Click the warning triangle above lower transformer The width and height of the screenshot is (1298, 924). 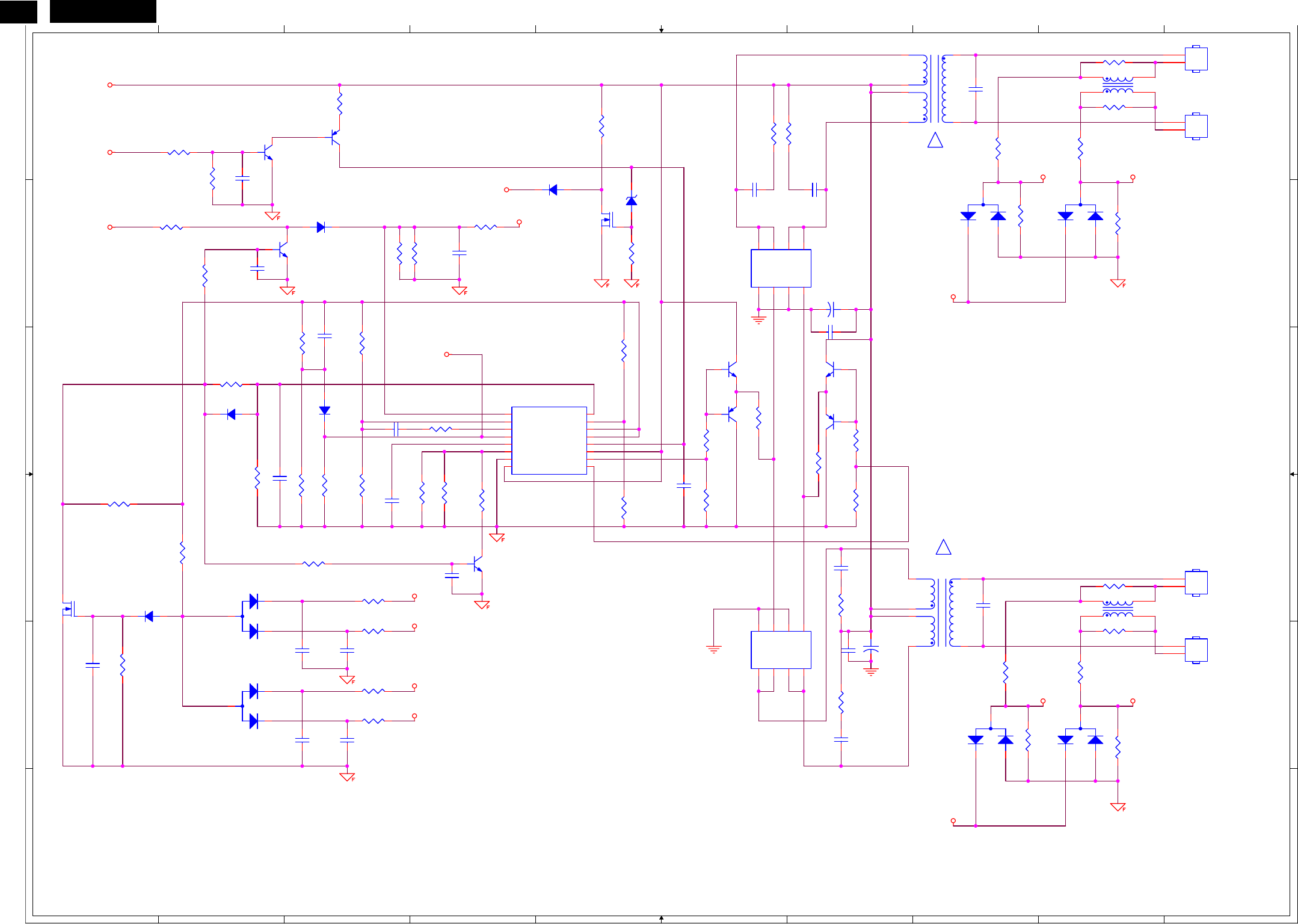(x=943, y=547)
